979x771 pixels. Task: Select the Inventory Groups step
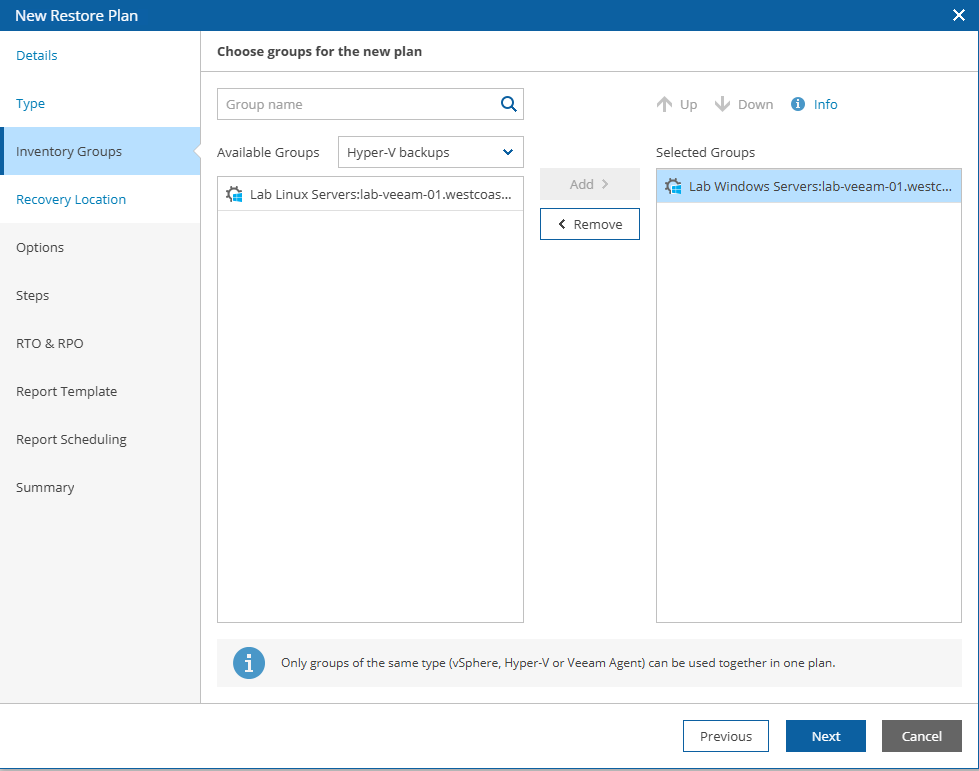pos(69,151)
